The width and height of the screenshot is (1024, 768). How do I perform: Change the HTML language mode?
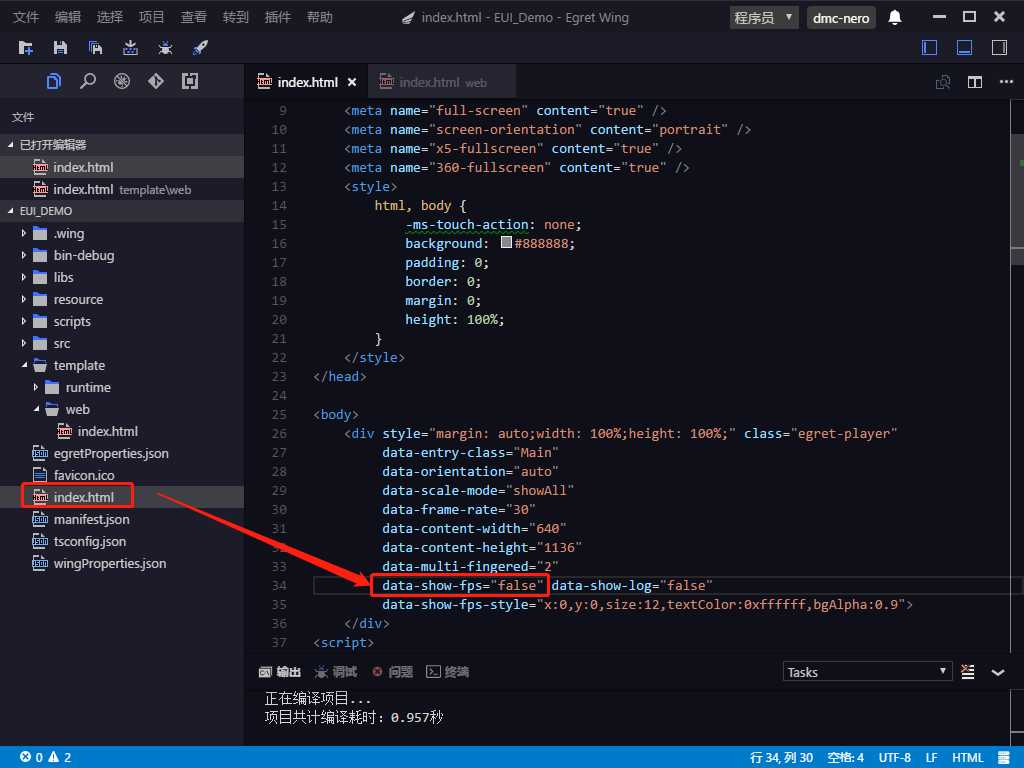[x=967, y=758]
